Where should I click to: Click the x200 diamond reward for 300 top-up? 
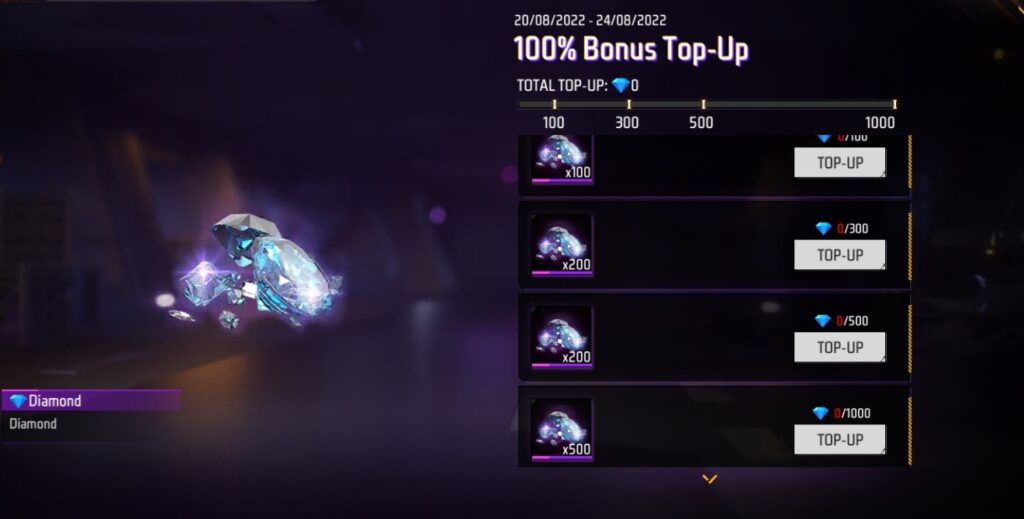562,244
